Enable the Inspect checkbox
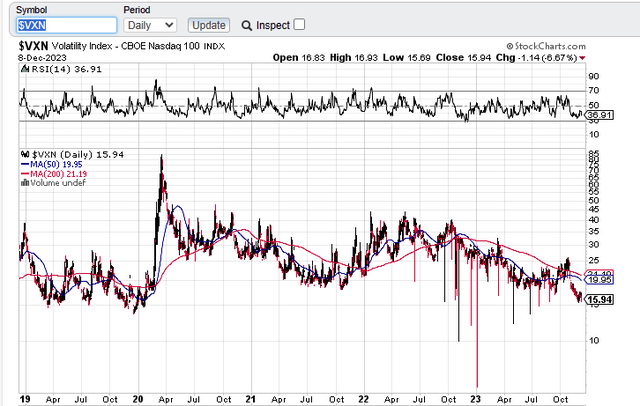Viewport: 640px width, 406px height. pyautogui.click(x=299, y=24)
